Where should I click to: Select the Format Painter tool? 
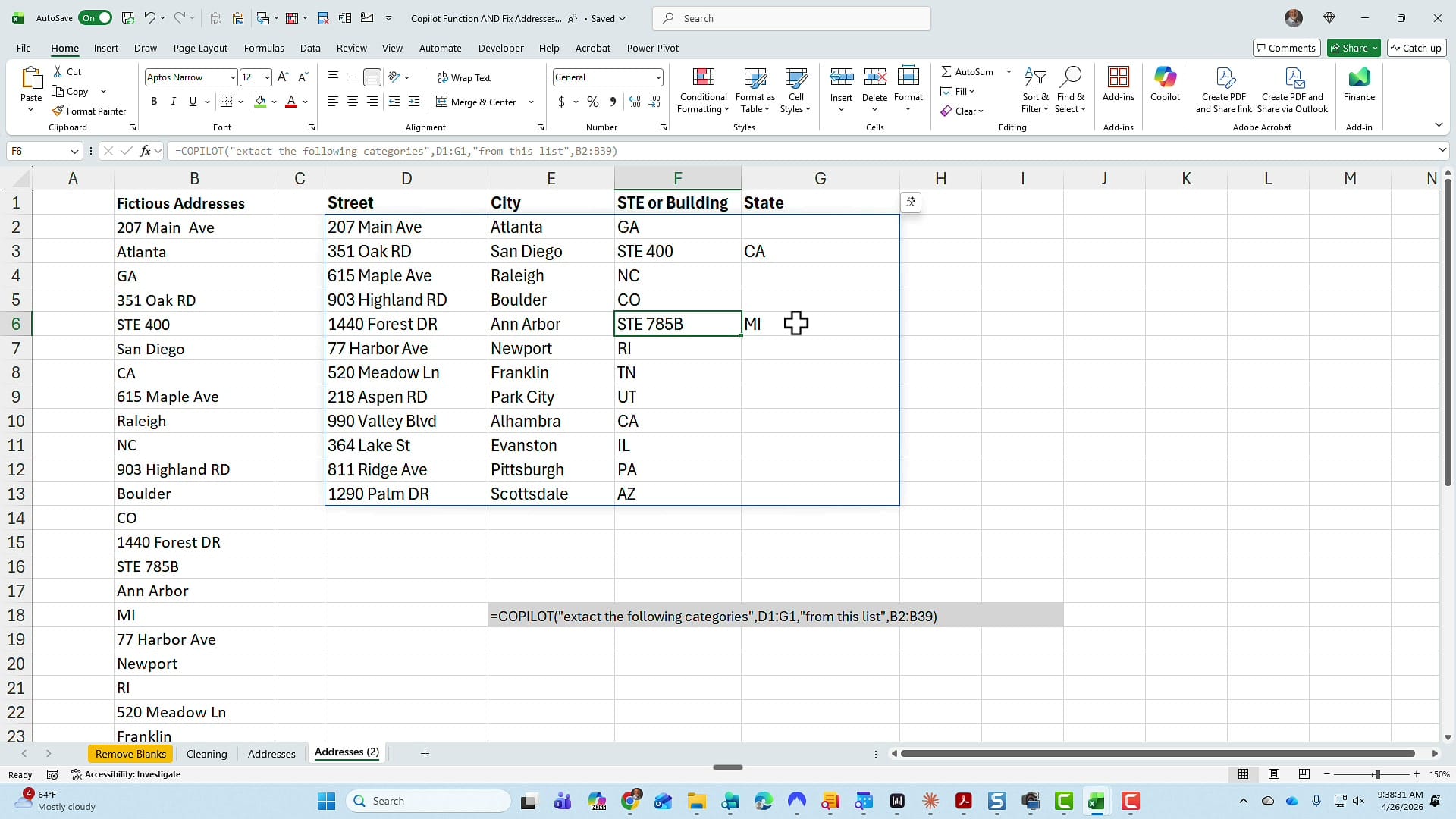click(x=89, y=111)
